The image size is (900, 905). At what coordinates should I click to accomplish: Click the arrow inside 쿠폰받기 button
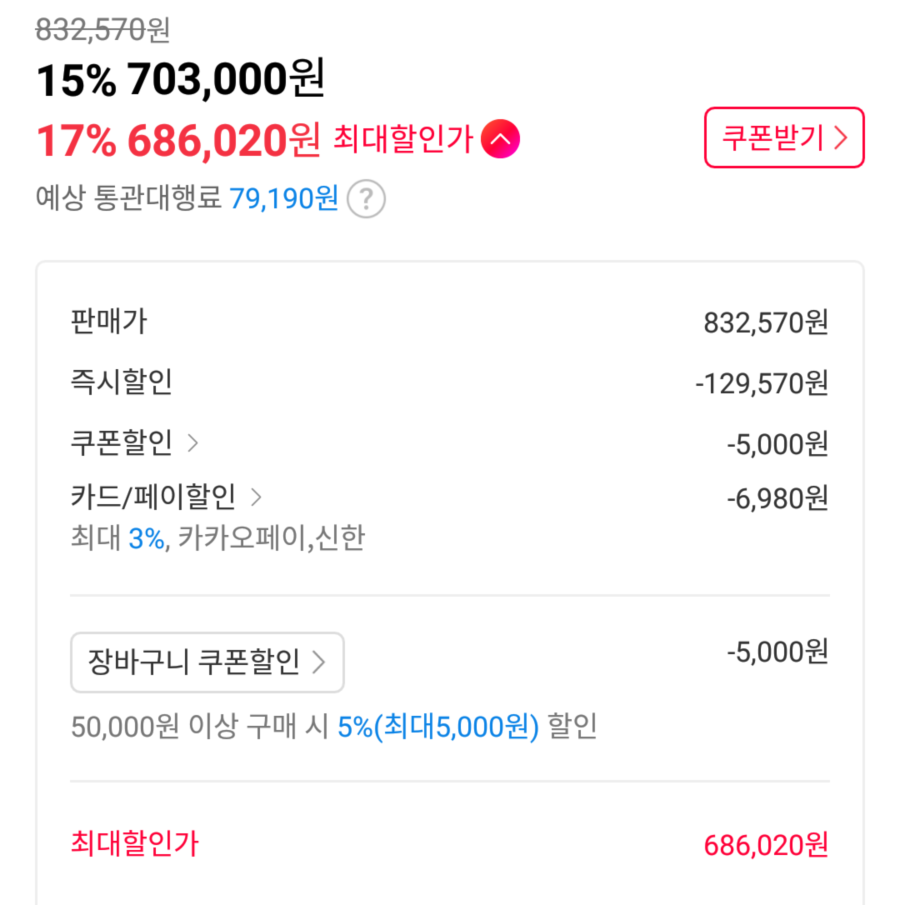[x=840, y=138]
